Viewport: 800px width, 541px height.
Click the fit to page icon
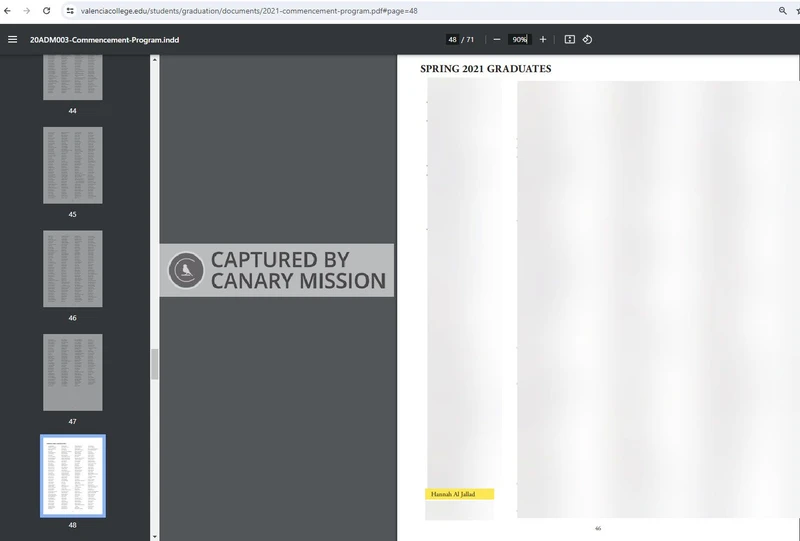point(569,40)
